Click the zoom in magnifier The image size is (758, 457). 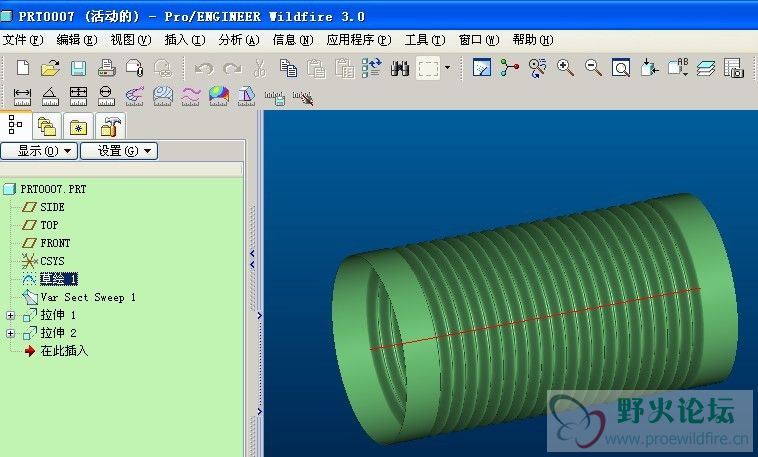565,68
